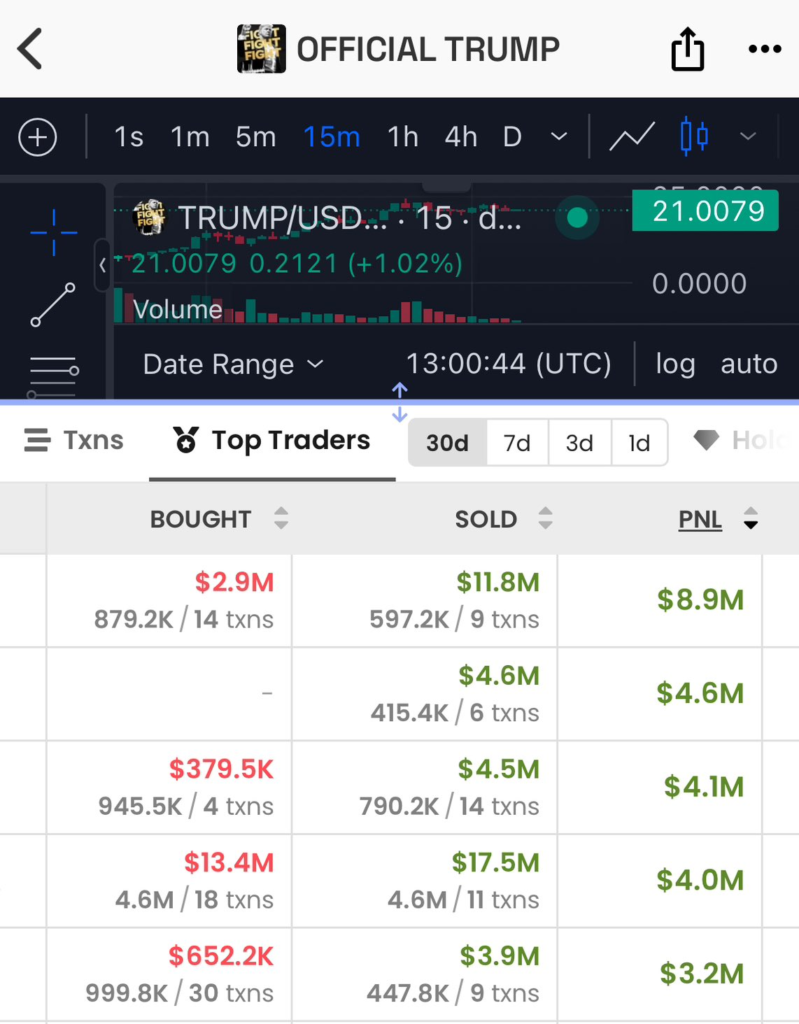Select the 1m chart interval
This screenshot has width=799, height=1024.
point(189,137)
